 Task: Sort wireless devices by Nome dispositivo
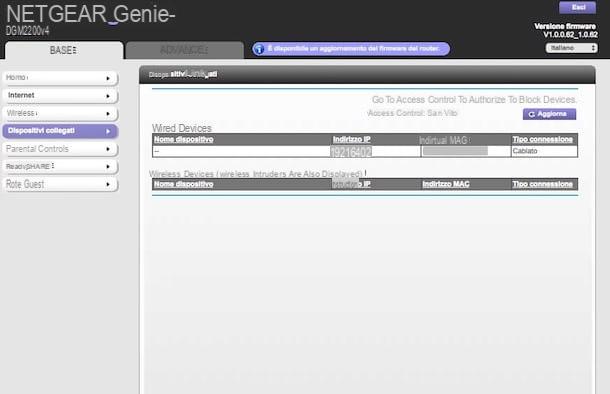[x=184, y=184]
